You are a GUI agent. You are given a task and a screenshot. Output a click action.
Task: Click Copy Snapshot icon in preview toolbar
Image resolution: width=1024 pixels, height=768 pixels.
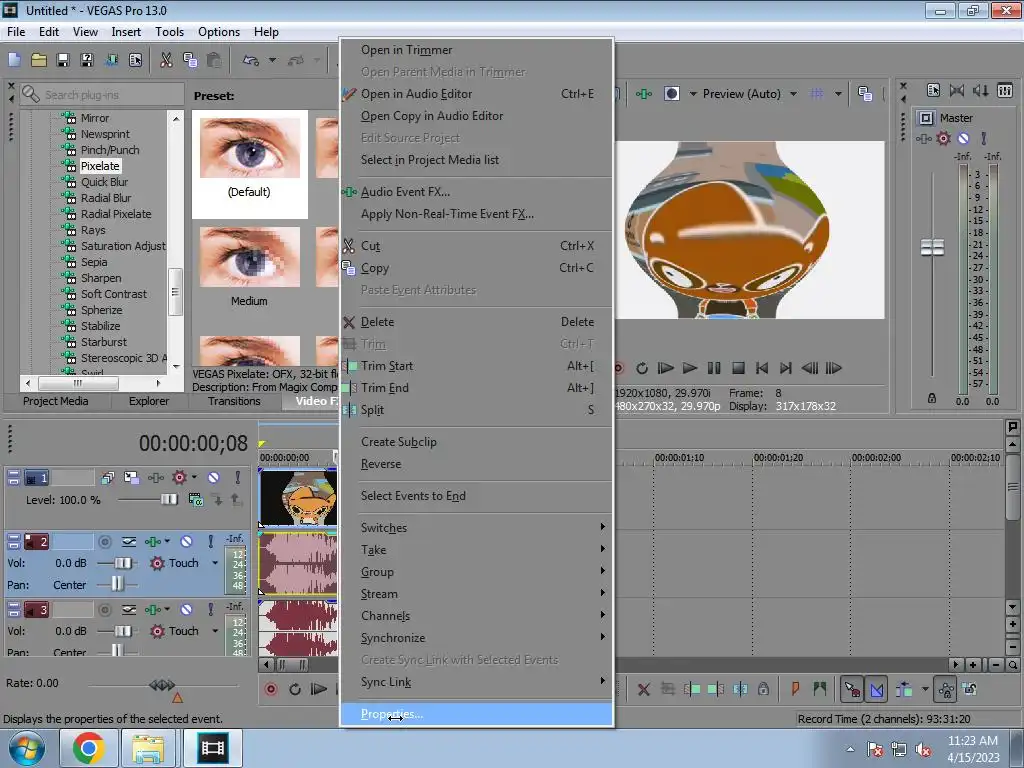(x=865, y=93)
